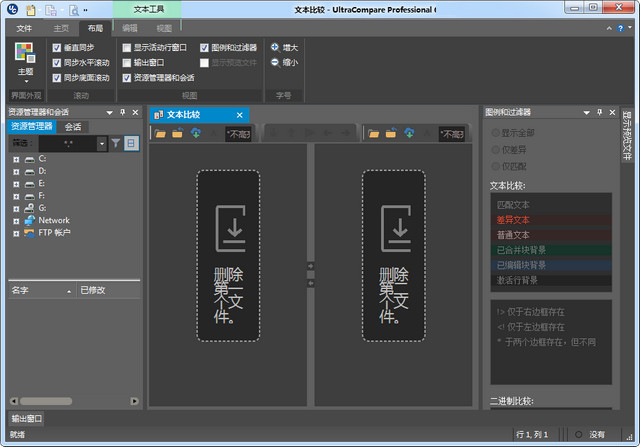The image size is (640, 447).
Task: Click cloud download icon in left pane
Action: [195, 133]
